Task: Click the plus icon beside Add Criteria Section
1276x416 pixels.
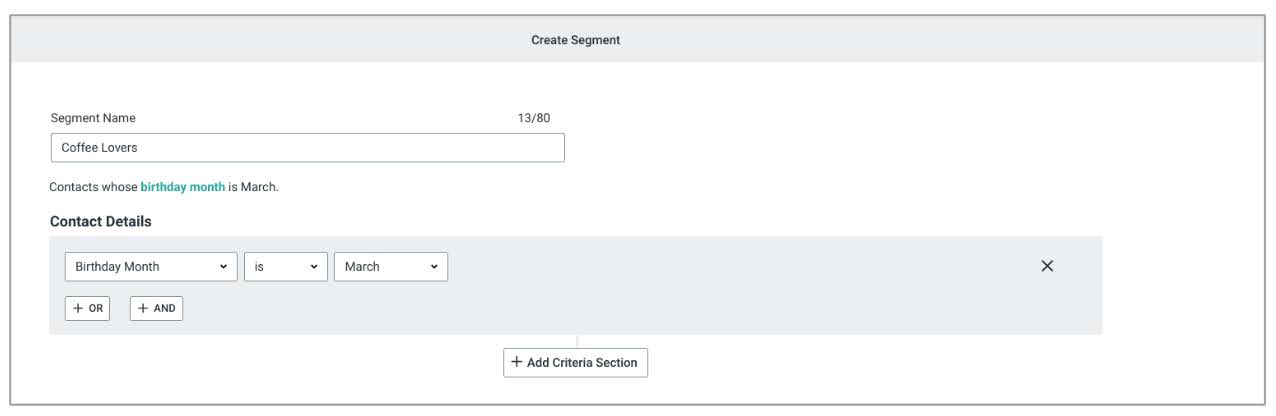Action: (x=516, y=362)
